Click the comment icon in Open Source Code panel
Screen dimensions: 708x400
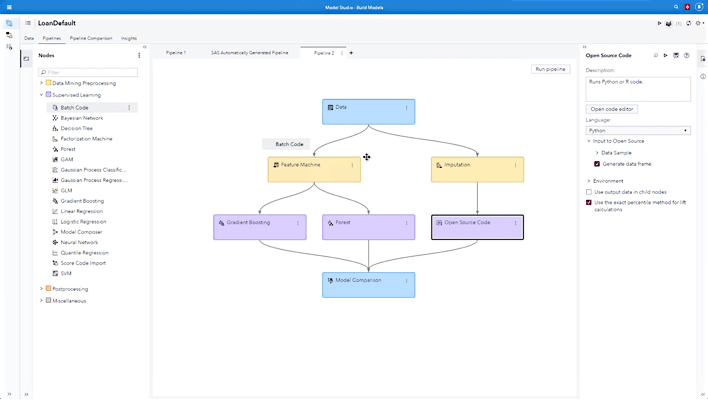point(656,56)
